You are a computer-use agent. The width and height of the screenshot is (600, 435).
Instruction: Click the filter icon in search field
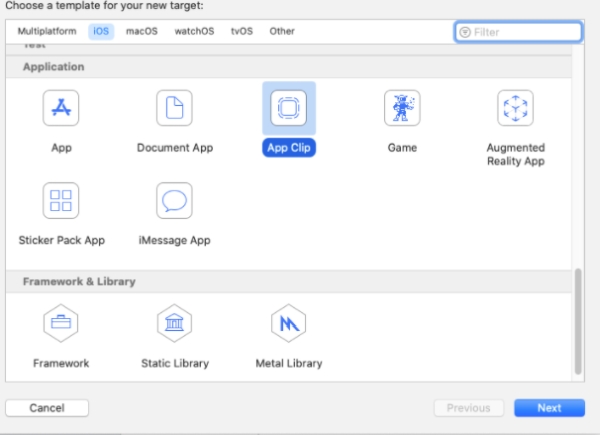tap(465, 32)
